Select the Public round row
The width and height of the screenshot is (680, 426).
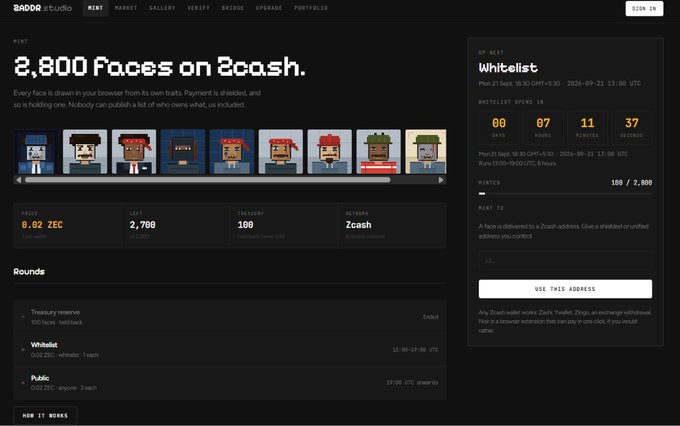tap(230, 383)
